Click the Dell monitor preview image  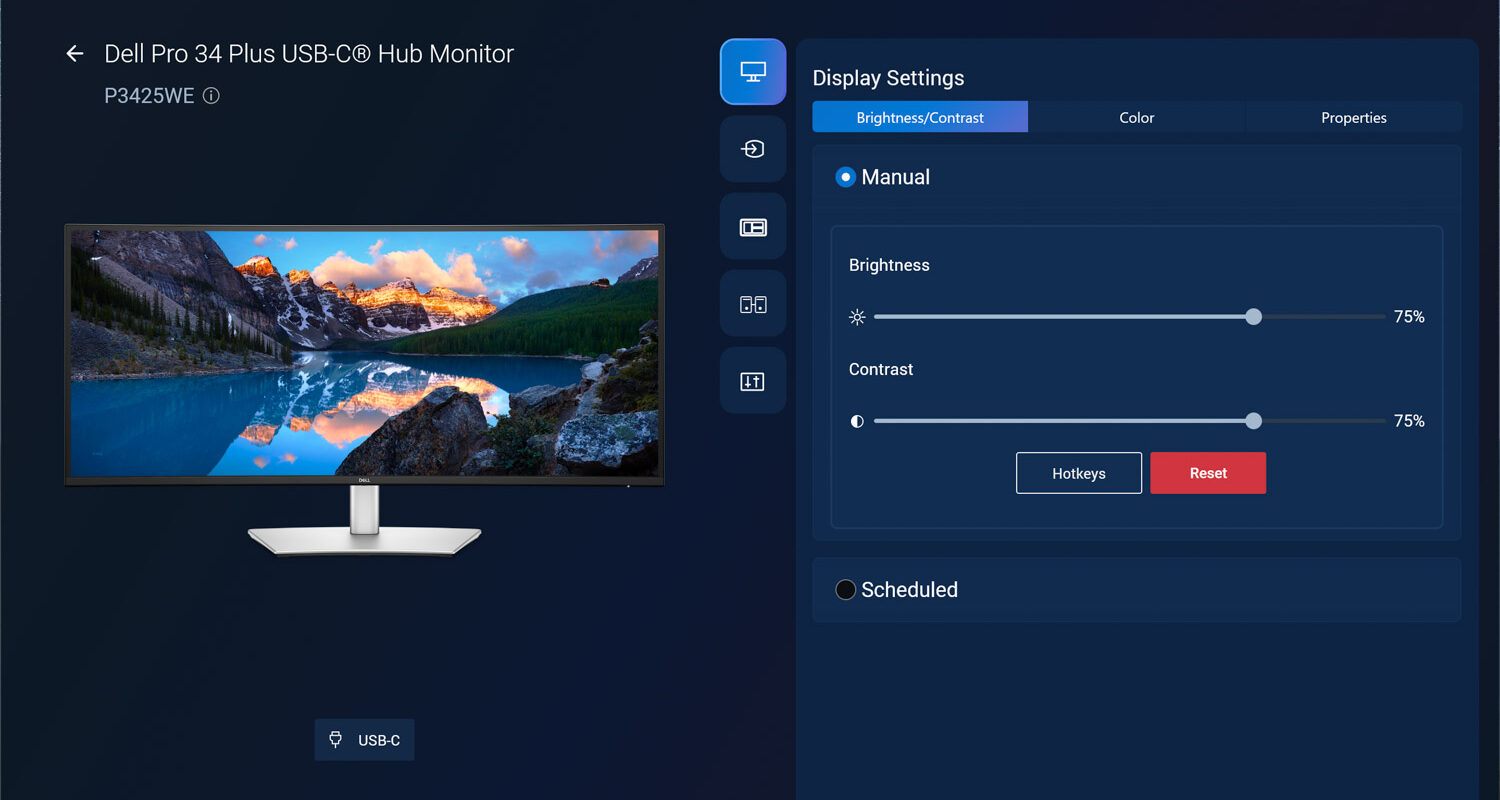(x=364, y=389)
